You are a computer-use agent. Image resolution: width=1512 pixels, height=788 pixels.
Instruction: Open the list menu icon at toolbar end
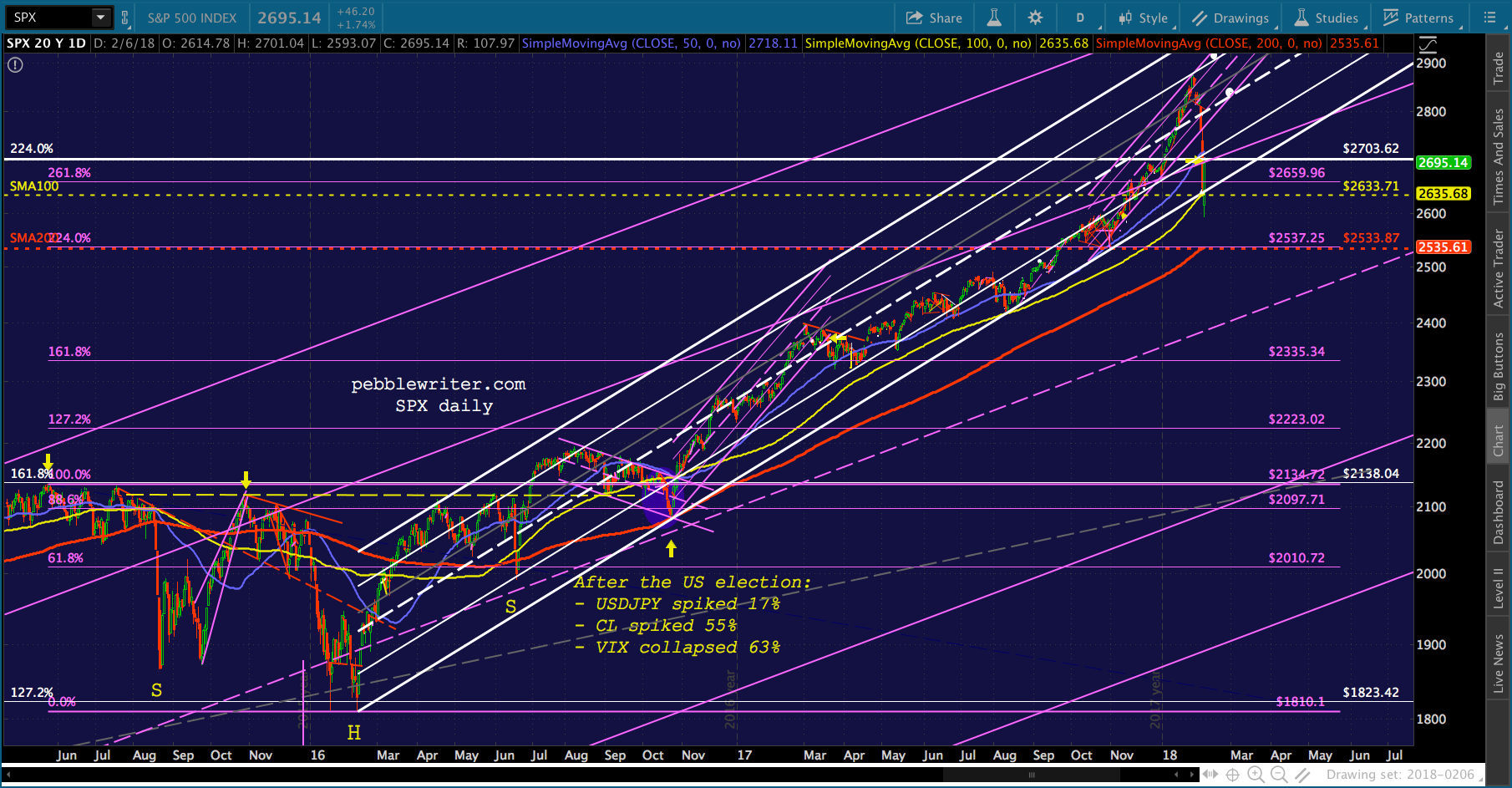(1489, 18)
